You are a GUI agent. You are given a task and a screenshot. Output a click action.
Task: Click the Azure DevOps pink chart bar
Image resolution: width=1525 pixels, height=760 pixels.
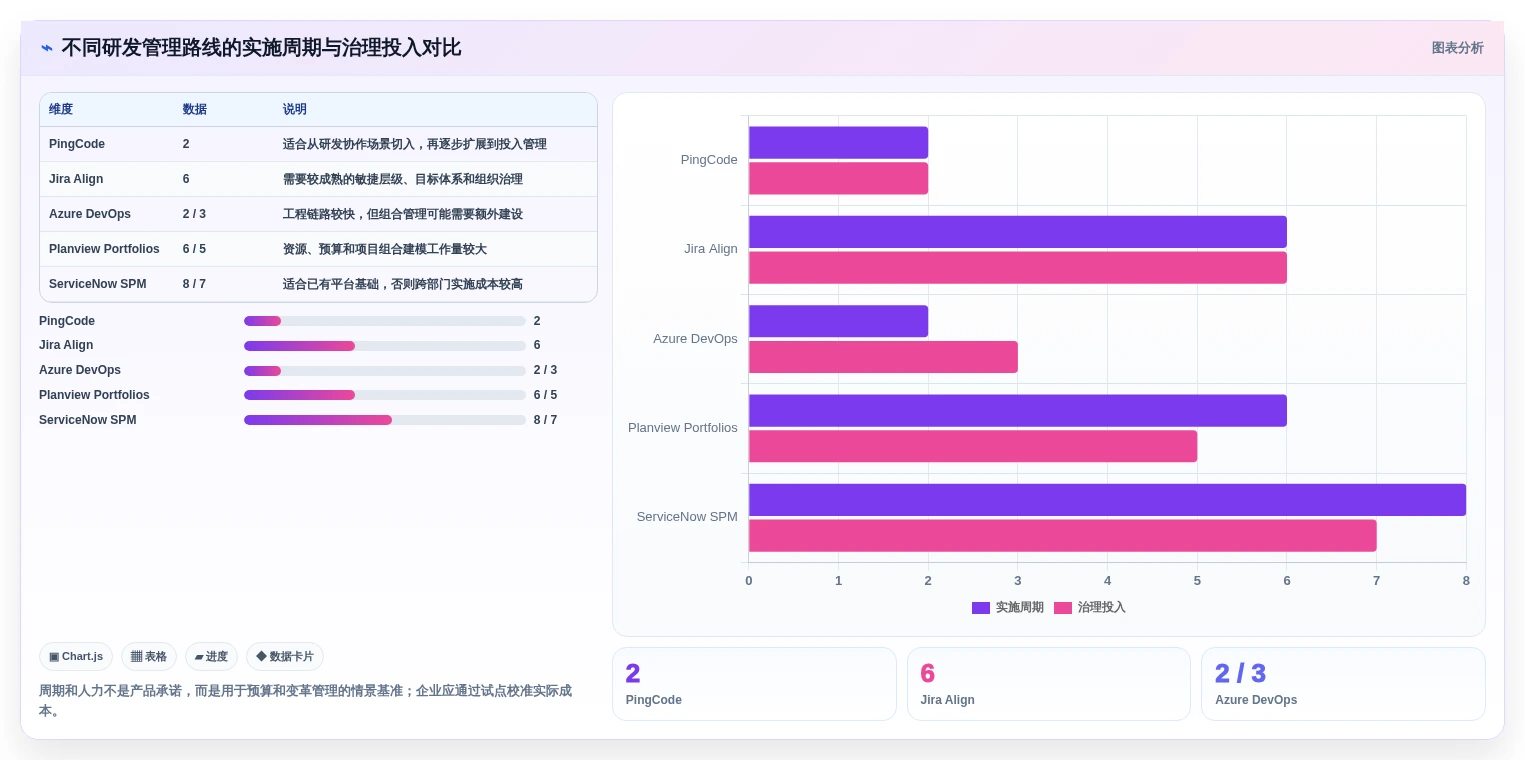883,357
